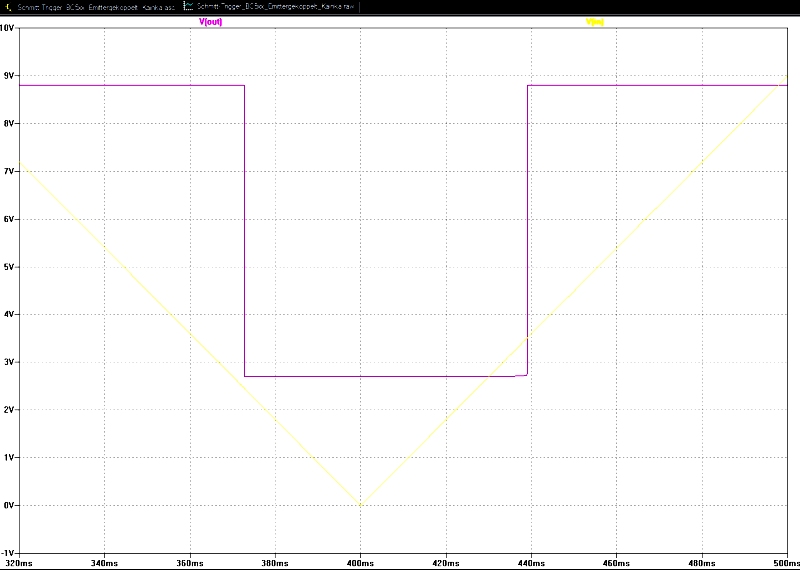
Task: Select the yellow V(in) trace label
Action: click(594, 22)
